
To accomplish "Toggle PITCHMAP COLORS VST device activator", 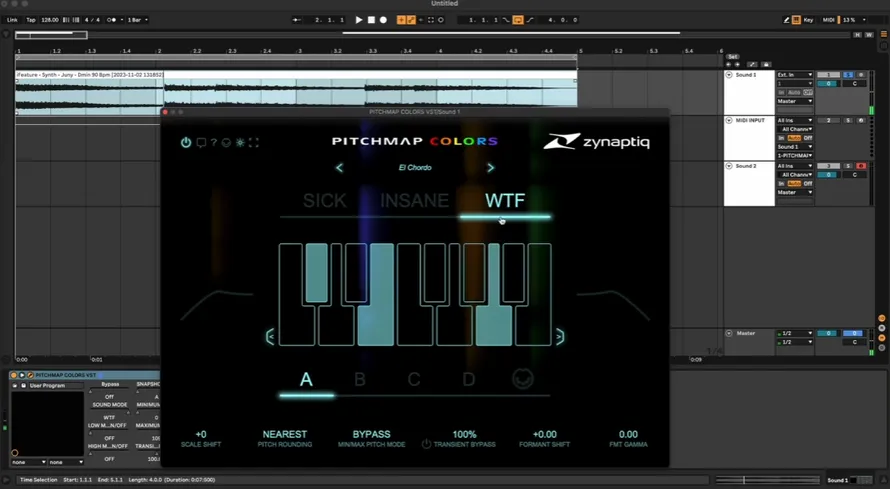I will point(14,375).
